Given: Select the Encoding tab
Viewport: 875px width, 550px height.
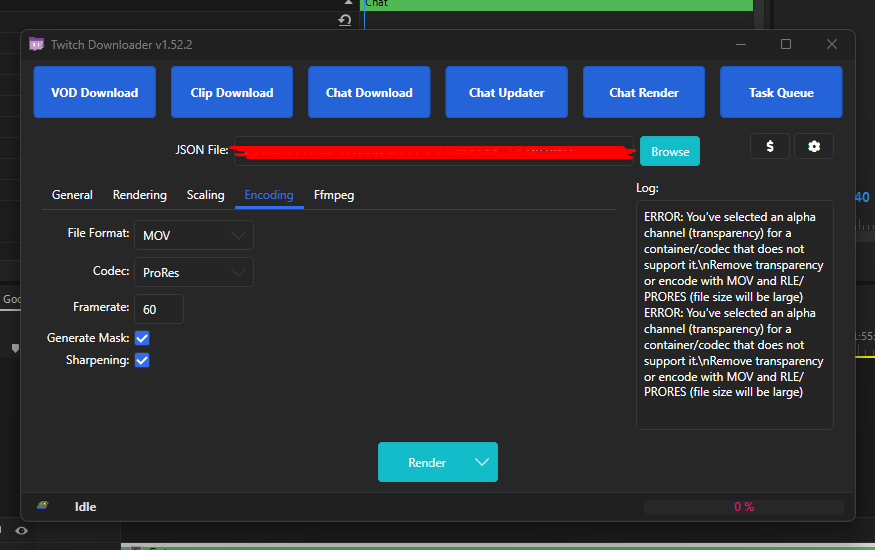Looking at the screenshot, I should click(269, 195).
